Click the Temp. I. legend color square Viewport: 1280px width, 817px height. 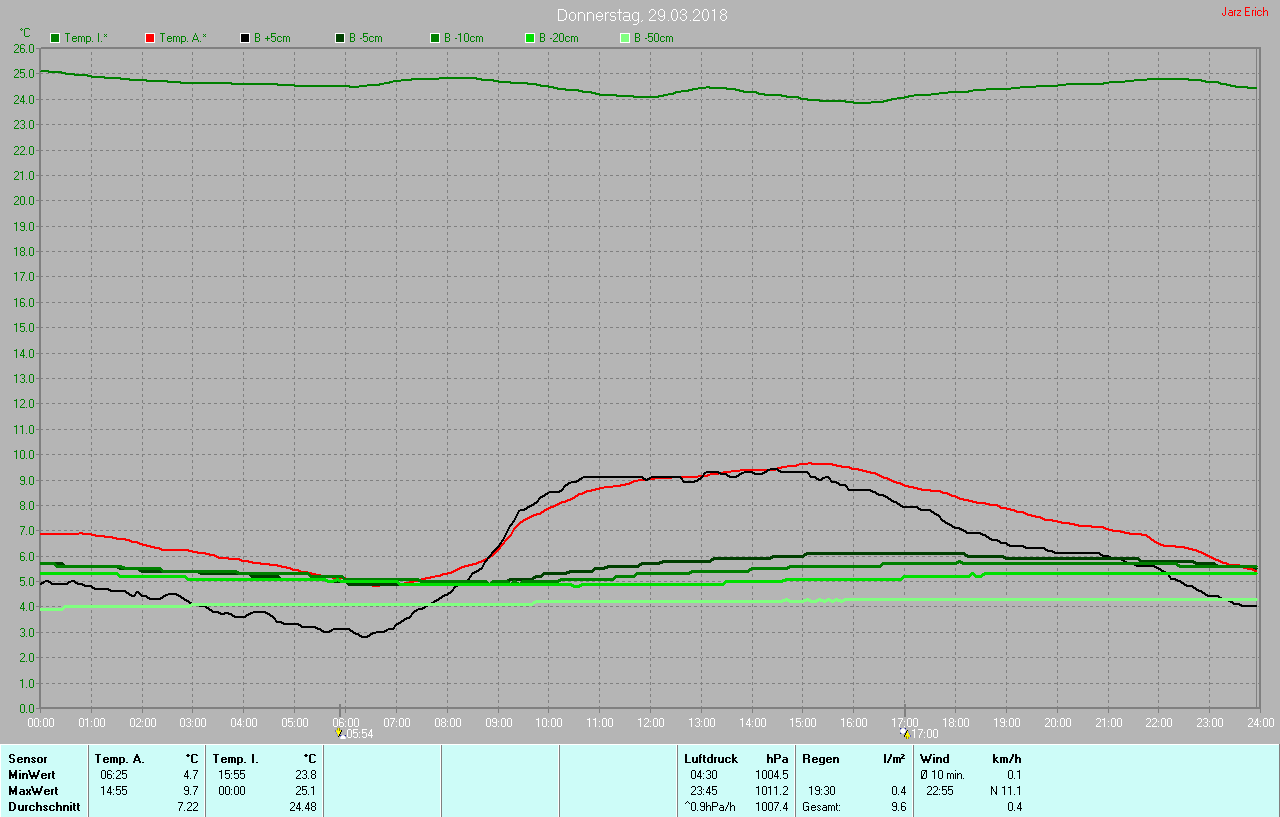[55, 38]
